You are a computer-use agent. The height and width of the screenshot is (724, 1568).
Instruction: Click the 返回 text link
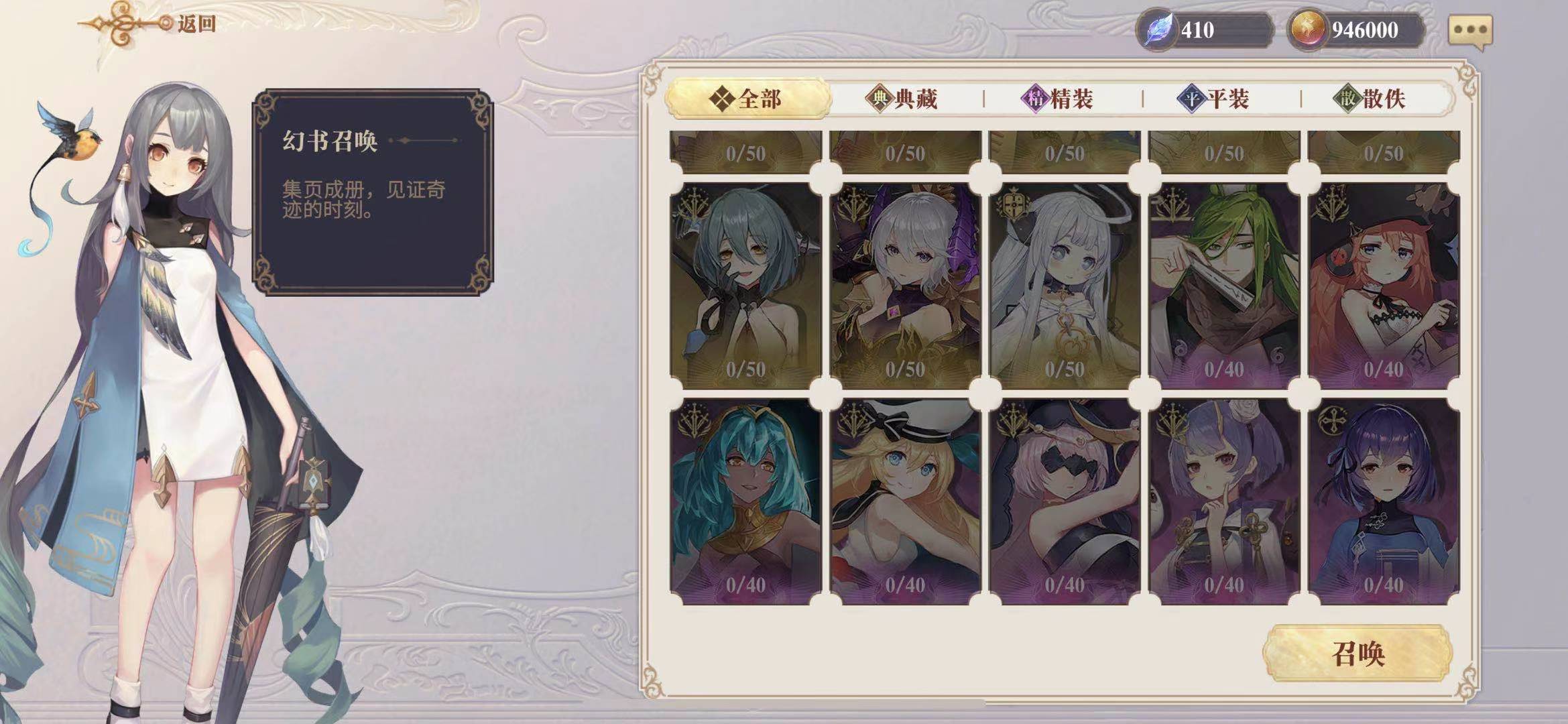click(196, 24)
